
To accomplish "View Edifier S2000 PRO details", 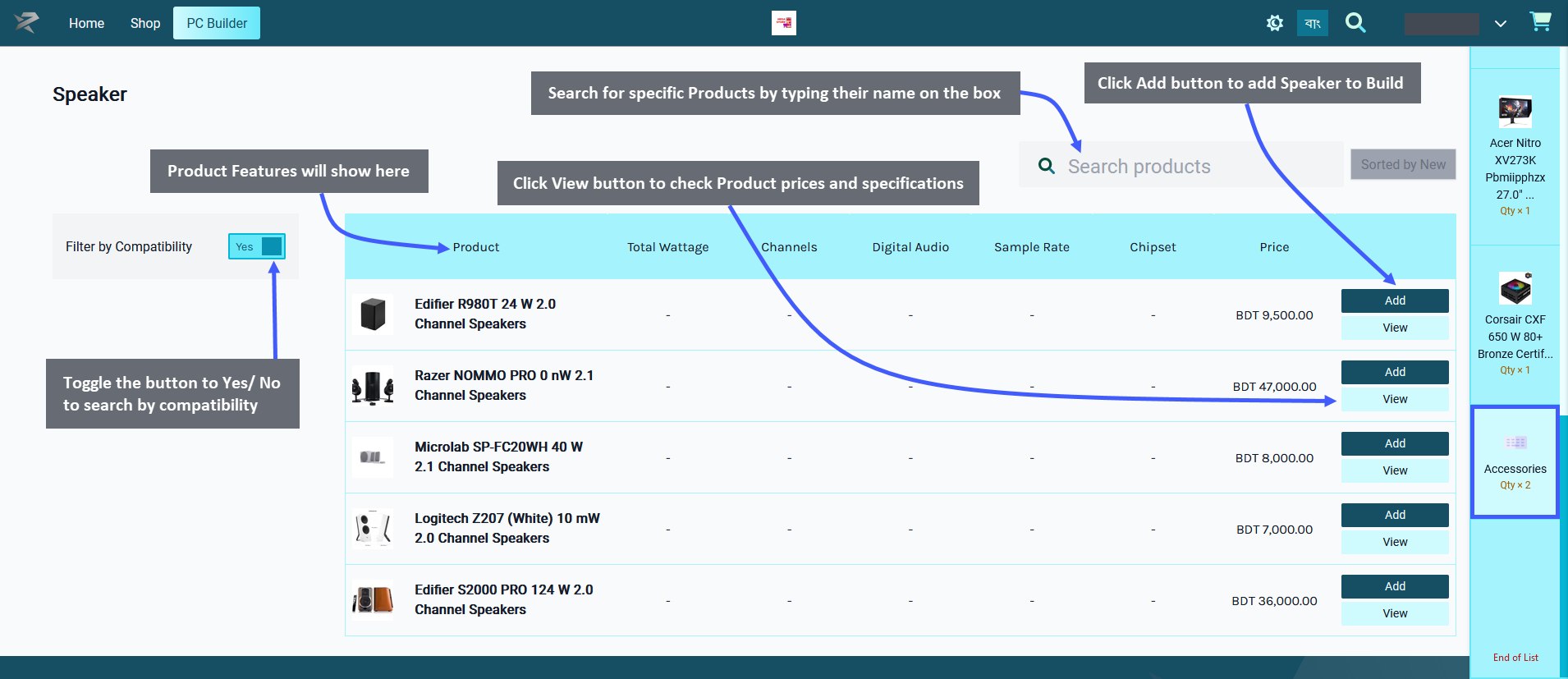I will [1395, 613].
